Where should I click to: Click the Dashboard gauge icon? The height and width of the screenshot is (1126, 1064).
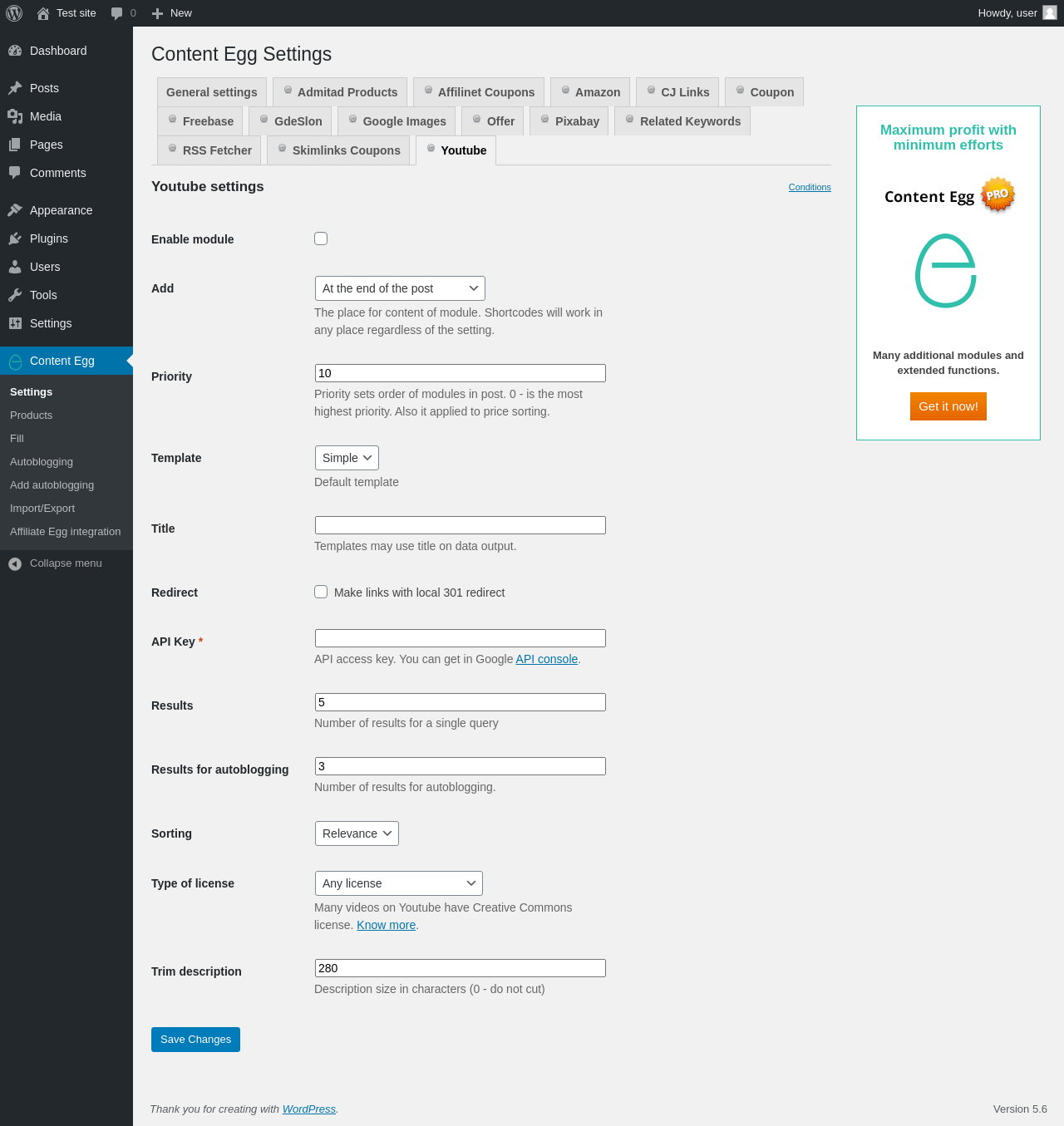15,51
